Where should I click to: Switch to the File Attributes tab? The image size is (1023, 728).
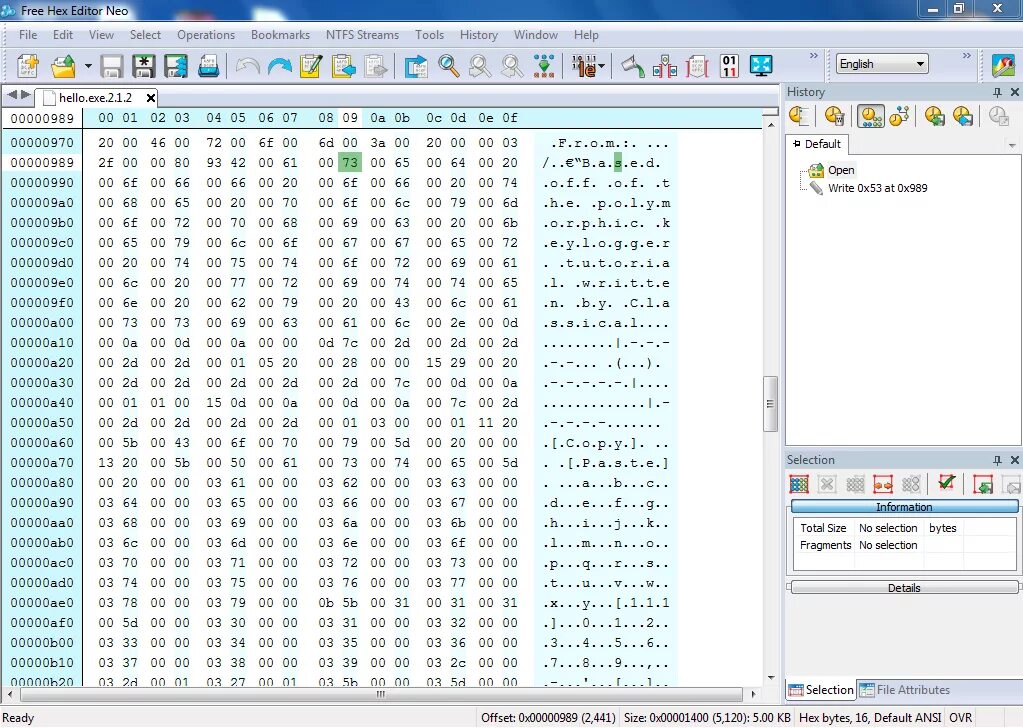click(x=904, y=690)
